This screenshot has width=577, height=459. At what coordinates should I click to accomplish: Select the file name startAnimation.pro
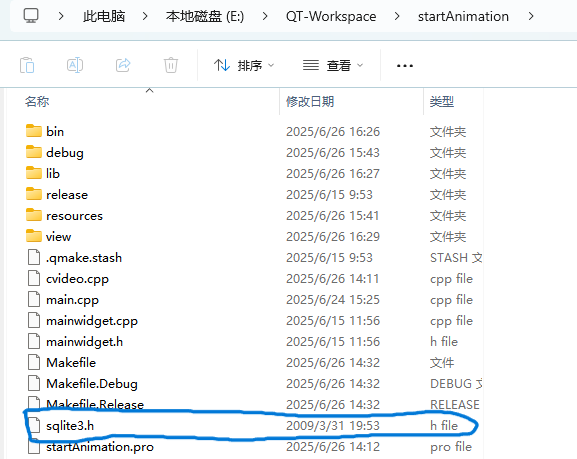tap(100, 446)
